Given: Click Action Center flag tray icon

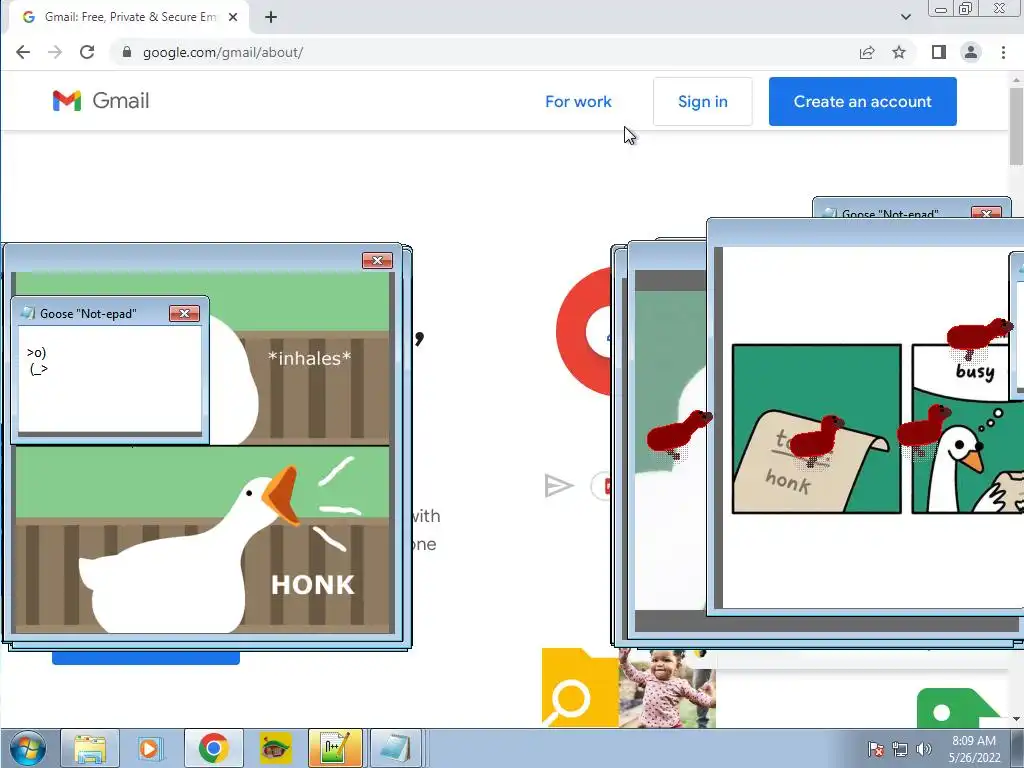Looking at the screenshot, I should 876,749.
